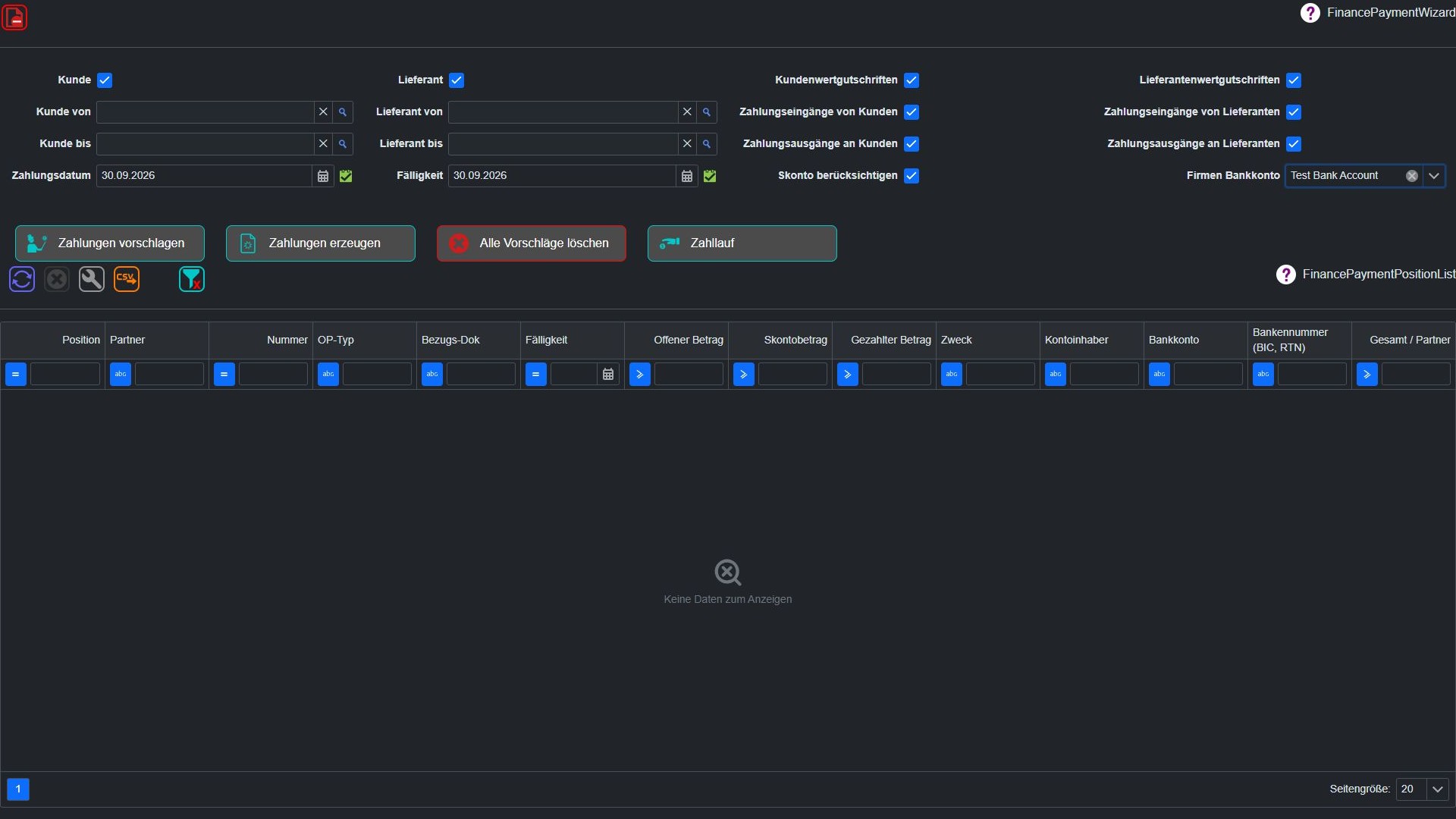Clear filters with funnel icon

click(x=192, y=280)
